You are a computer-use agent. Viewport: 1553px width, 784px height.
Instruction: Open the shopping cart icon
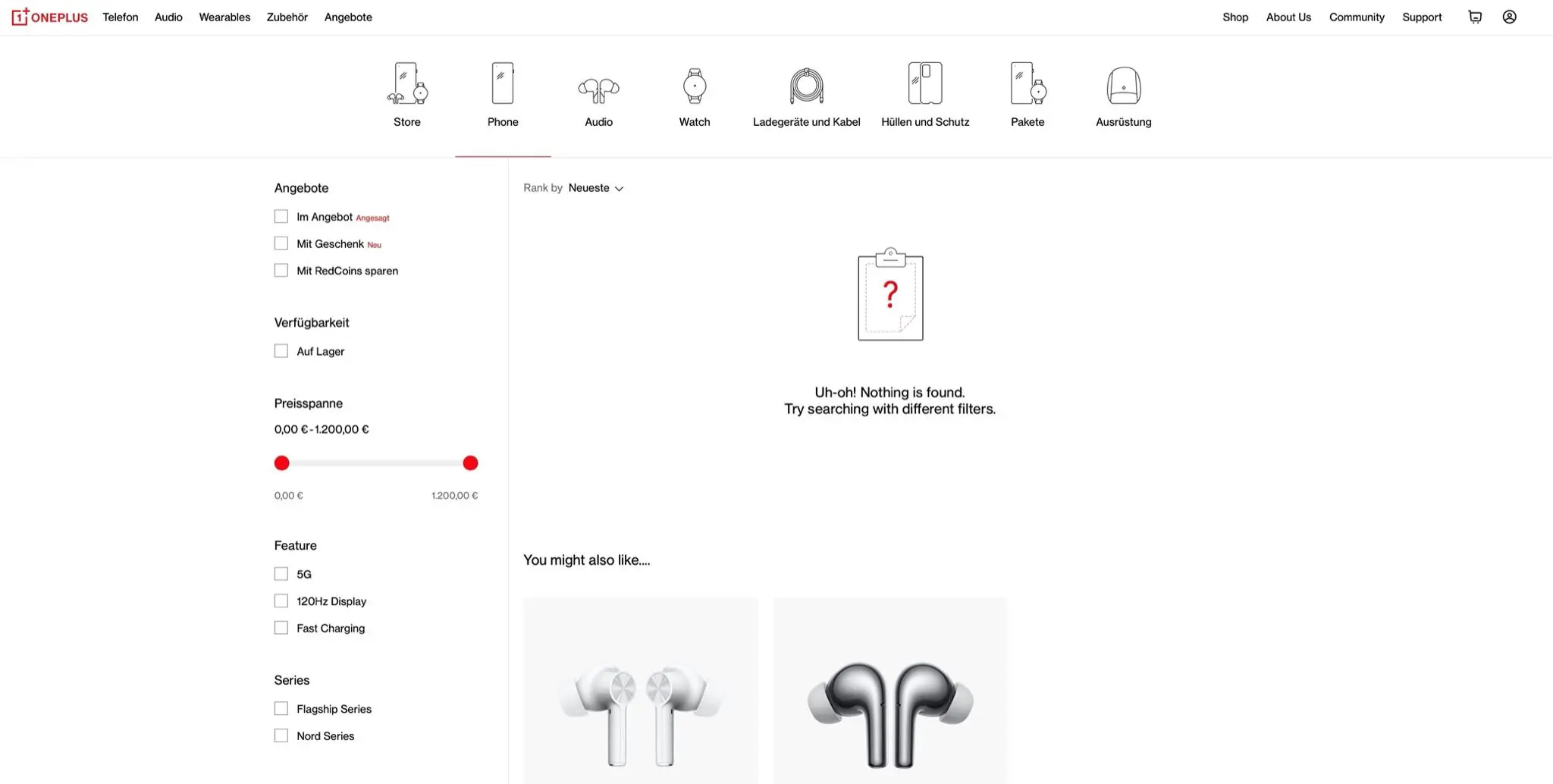pyautogui.click(x=1475, y=17)
